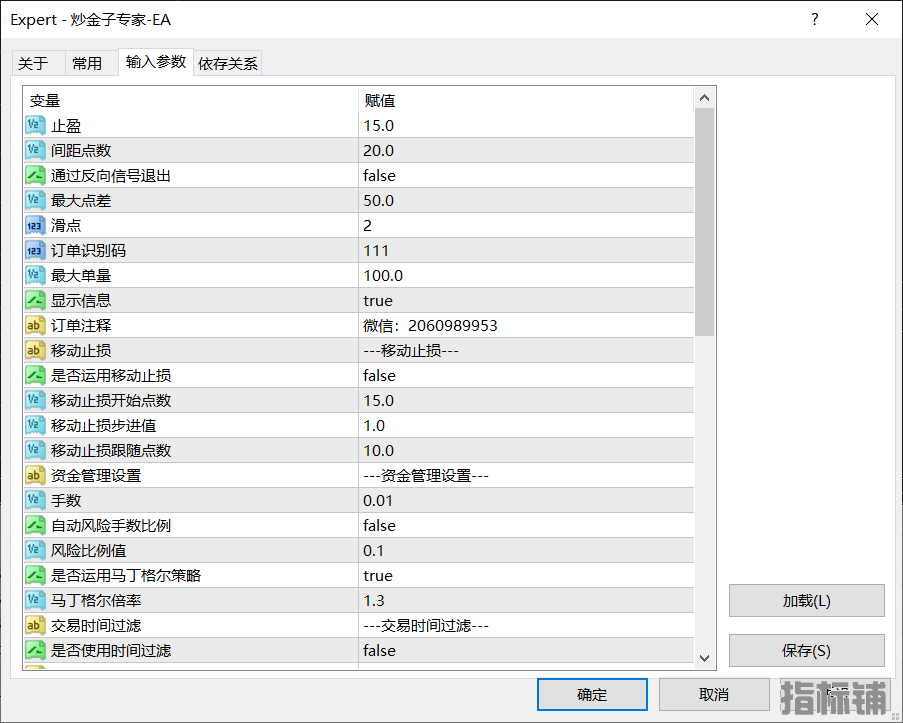Screen dimensions: 903x723
Task: Click the 最大点差 value 50.0
Action: pyautogui.click(x=378, y=200)
